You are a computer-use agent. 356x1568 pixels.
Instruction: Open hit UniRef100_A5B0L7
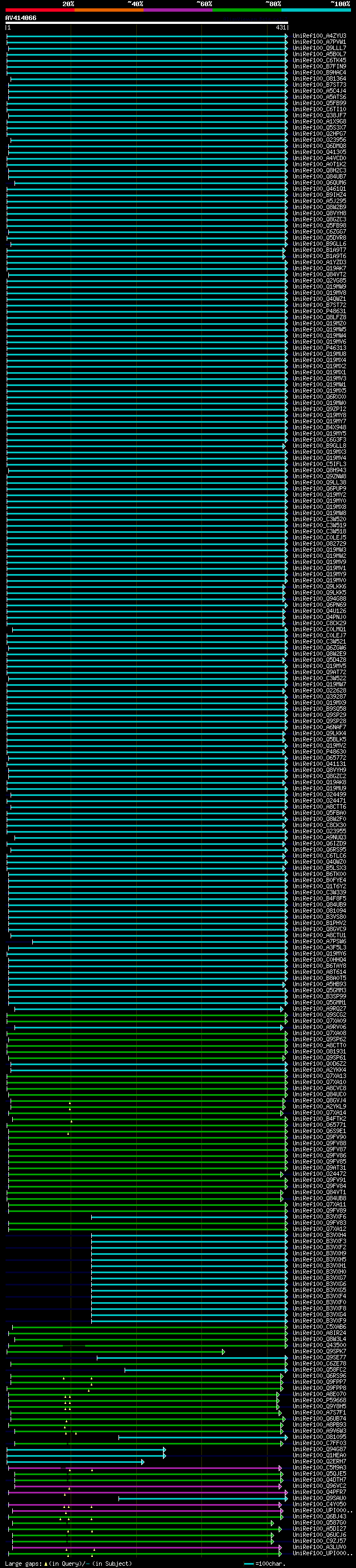[x=319, y=54]
